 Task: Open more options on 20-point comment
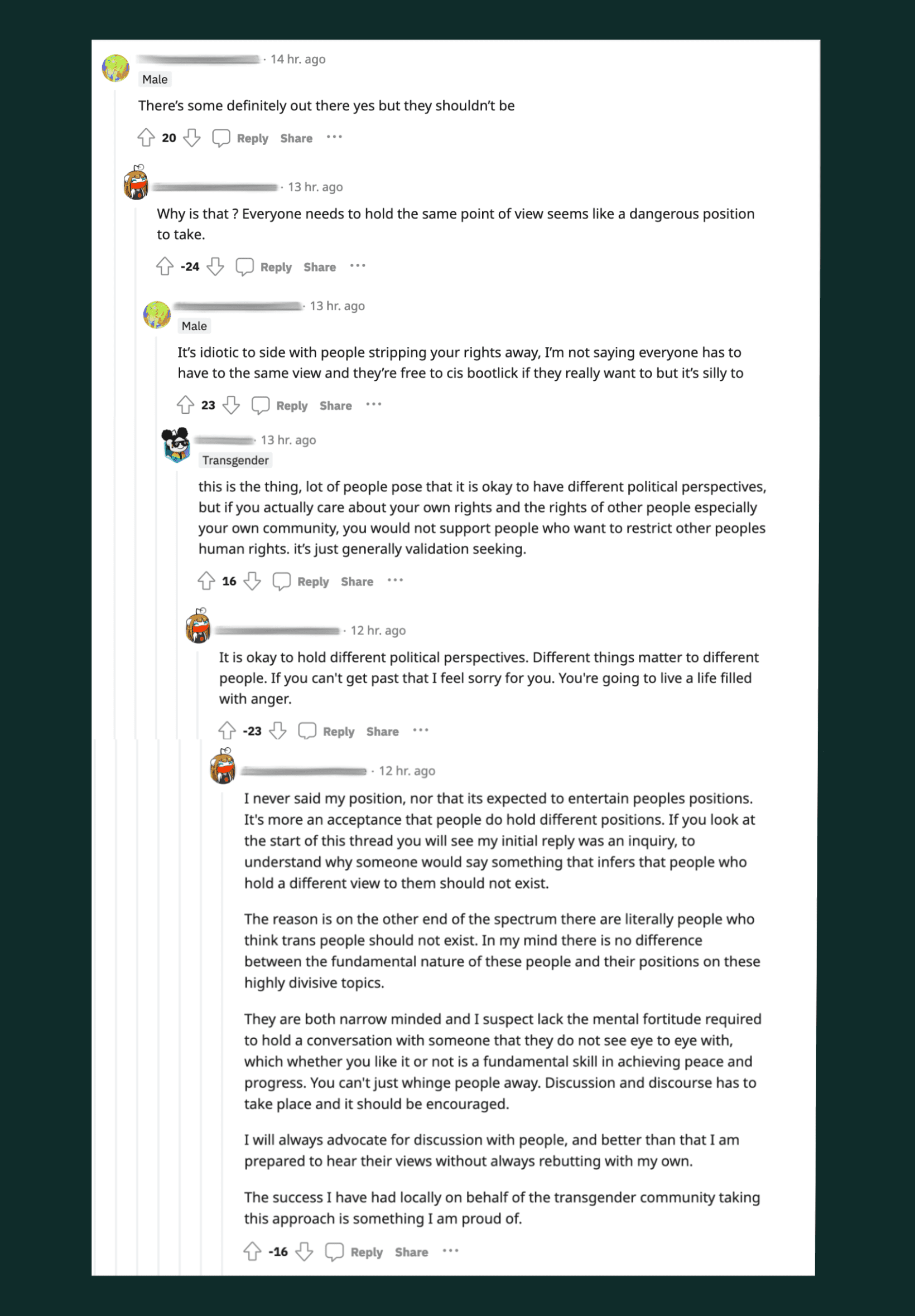click(334, 137)
